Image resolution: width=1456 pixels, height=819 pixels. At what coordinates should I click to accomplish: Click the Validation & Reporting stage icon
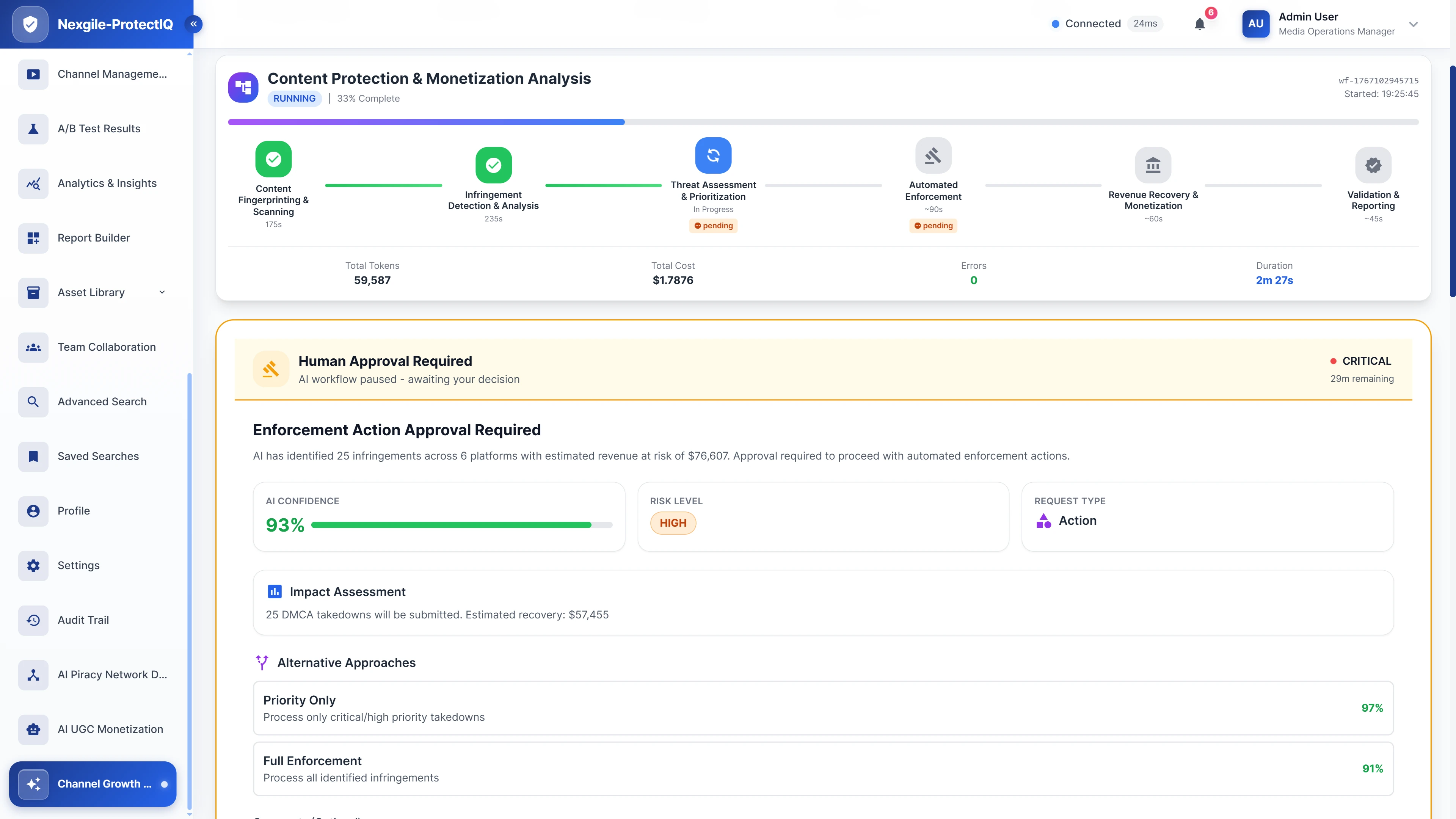[x=1373, y=165]
